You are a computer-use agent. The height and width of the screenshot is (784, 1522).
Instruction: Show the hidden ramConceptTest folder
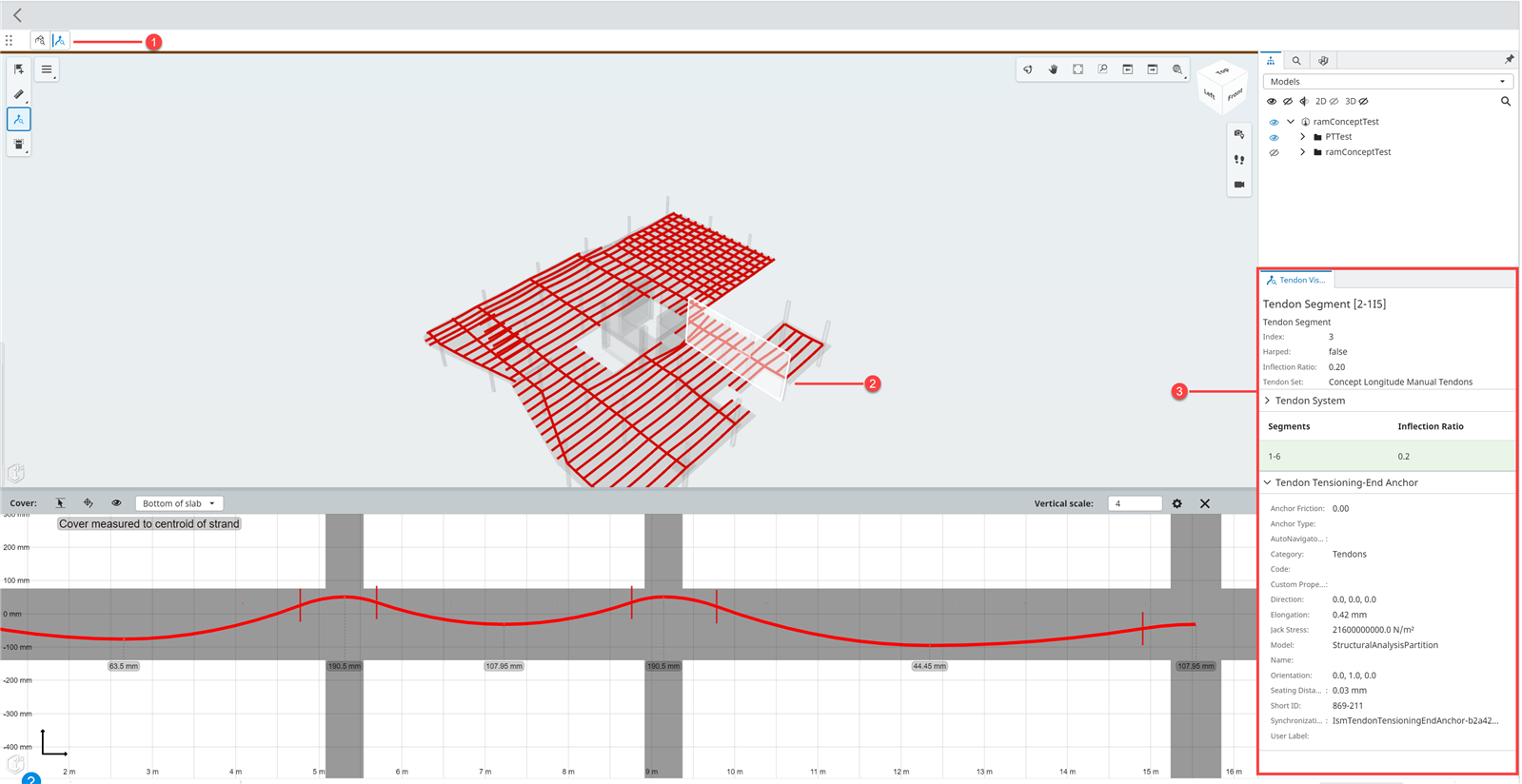1274,152
